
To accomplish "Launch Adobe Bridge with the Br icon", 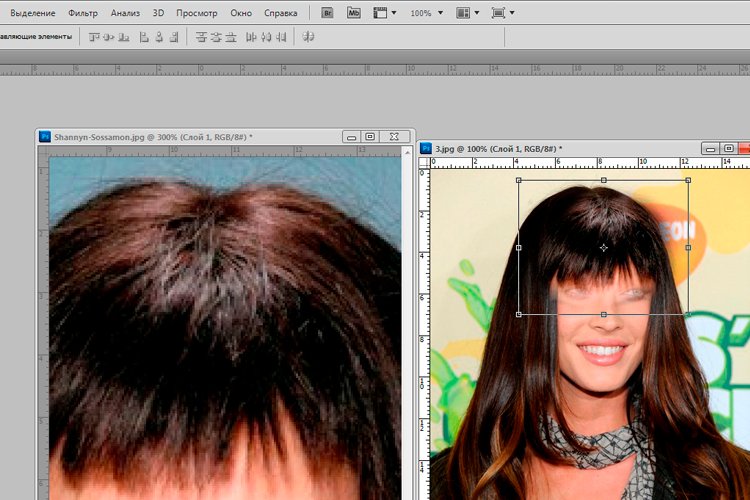I will click(329, 13).
